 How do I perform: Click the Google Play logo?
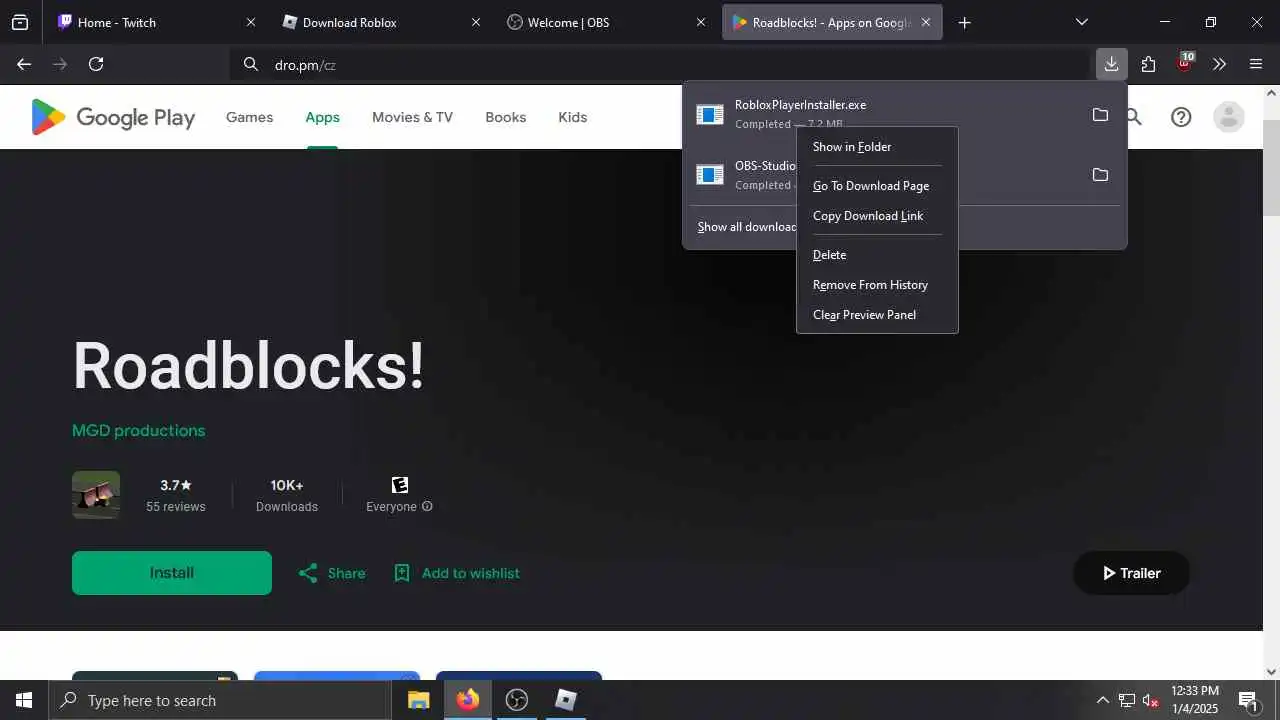(x=113, y=117)
